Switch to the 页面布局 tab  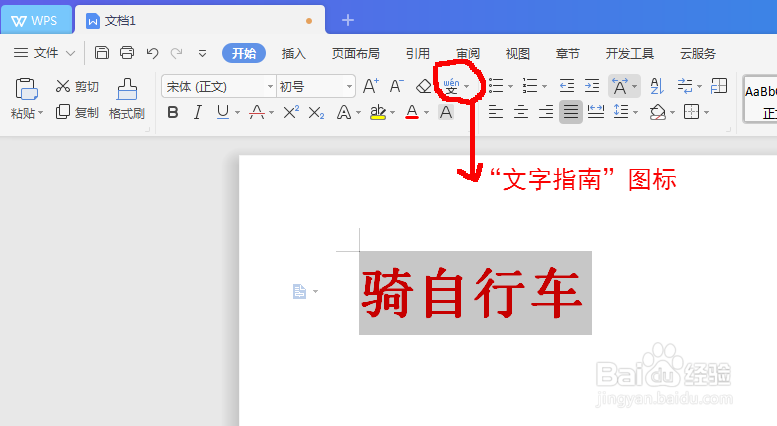(356, 53)
